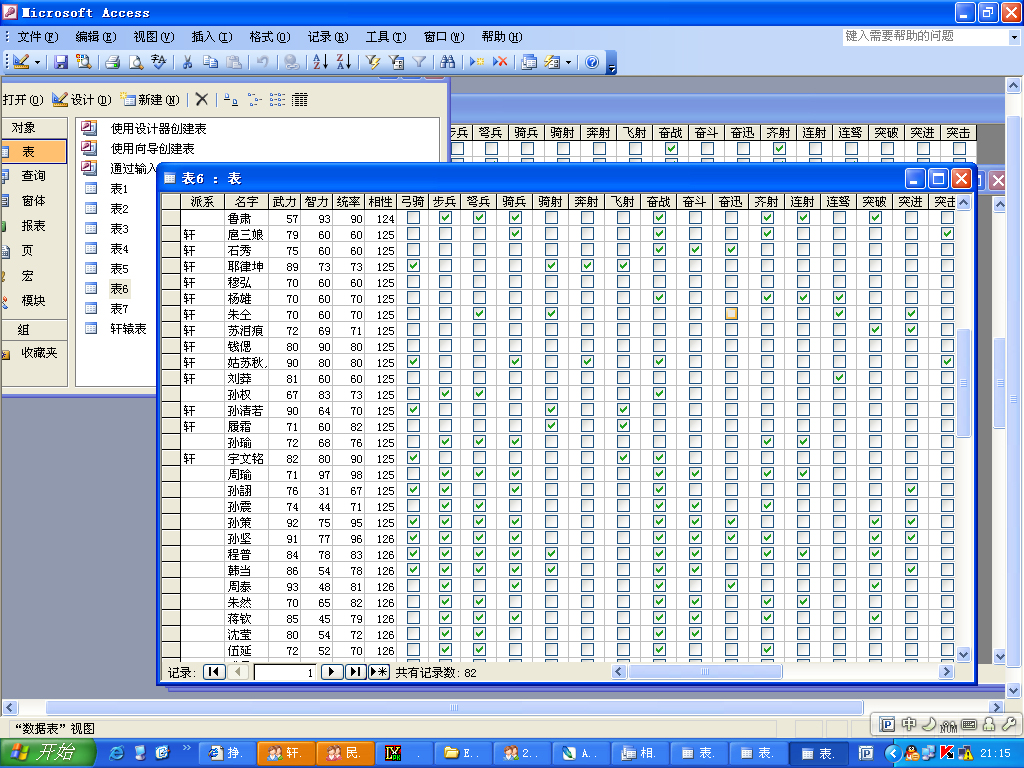Click the Windows 开始 Start button
This screenshot has height=768, width=1024.
point(48,753)
